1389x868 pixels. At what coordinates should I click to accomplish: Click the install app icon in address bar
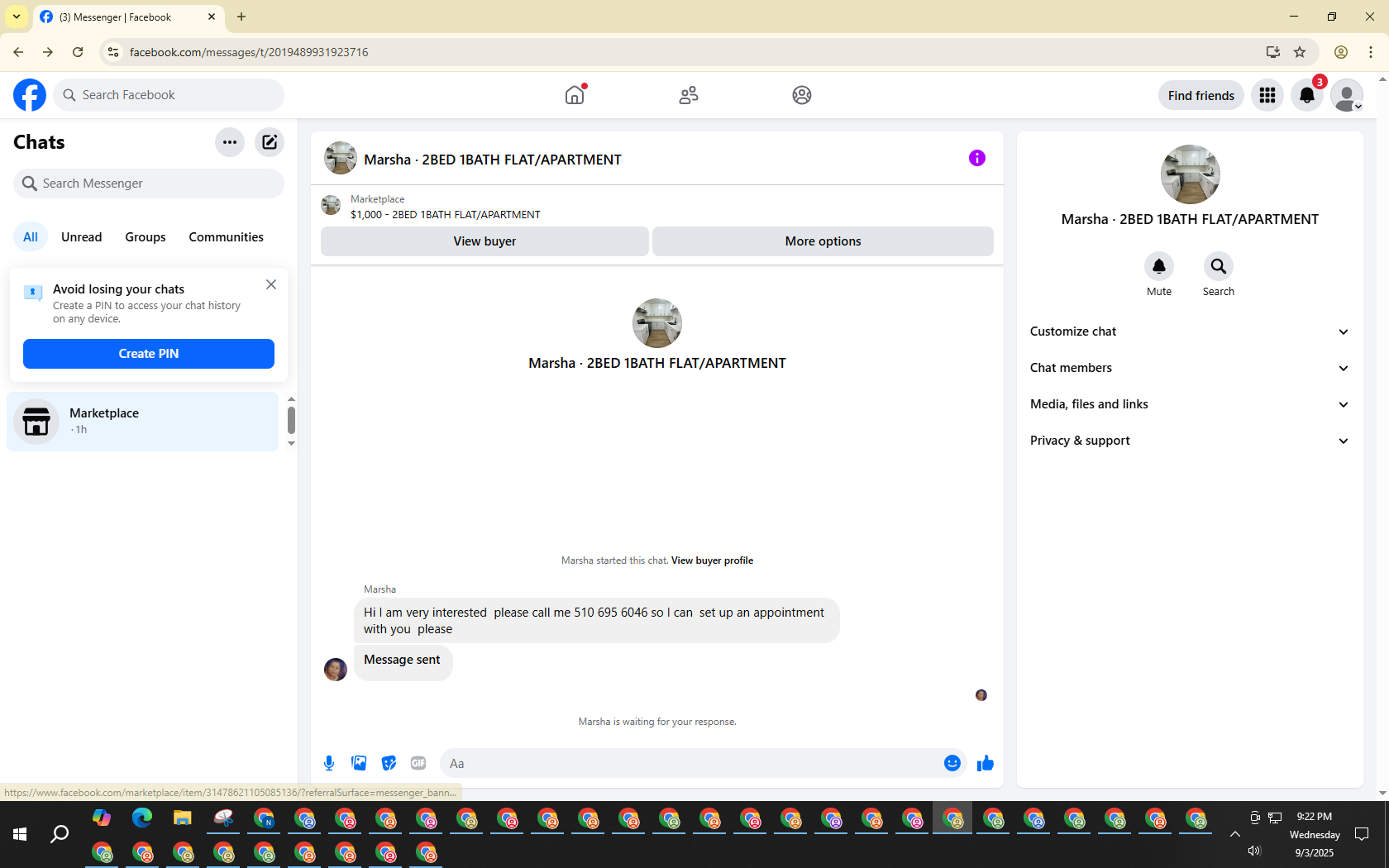(1273, 52)
